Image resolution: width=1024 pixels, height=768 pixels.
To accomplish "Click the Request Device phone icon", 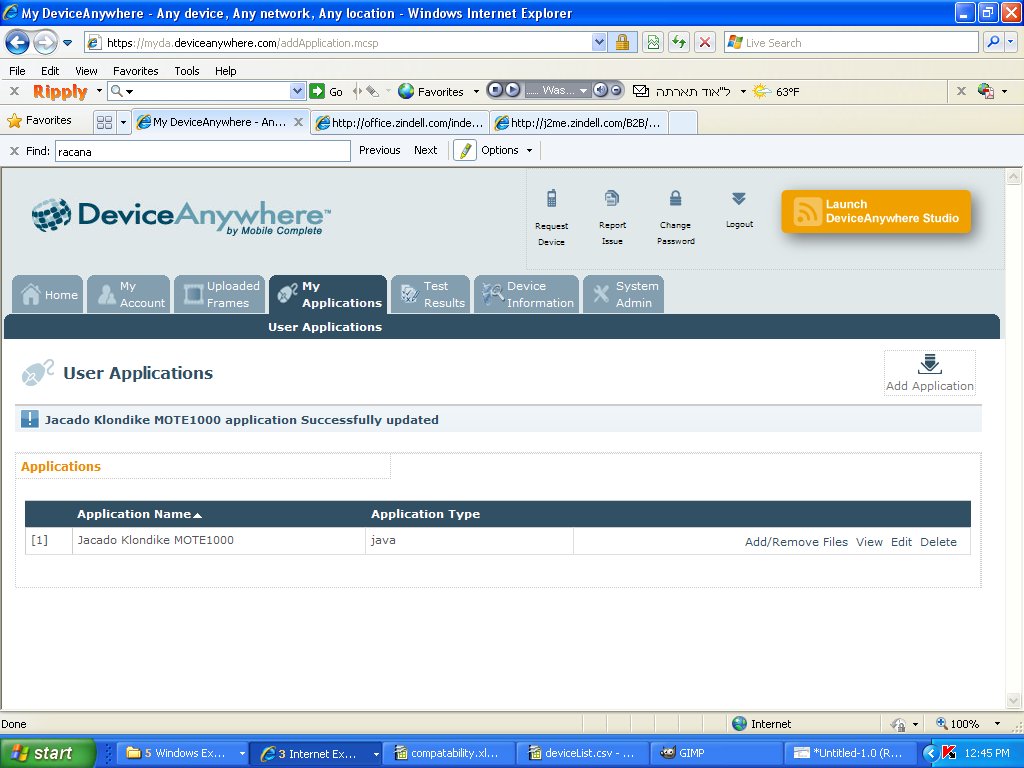I will (551, 198).
